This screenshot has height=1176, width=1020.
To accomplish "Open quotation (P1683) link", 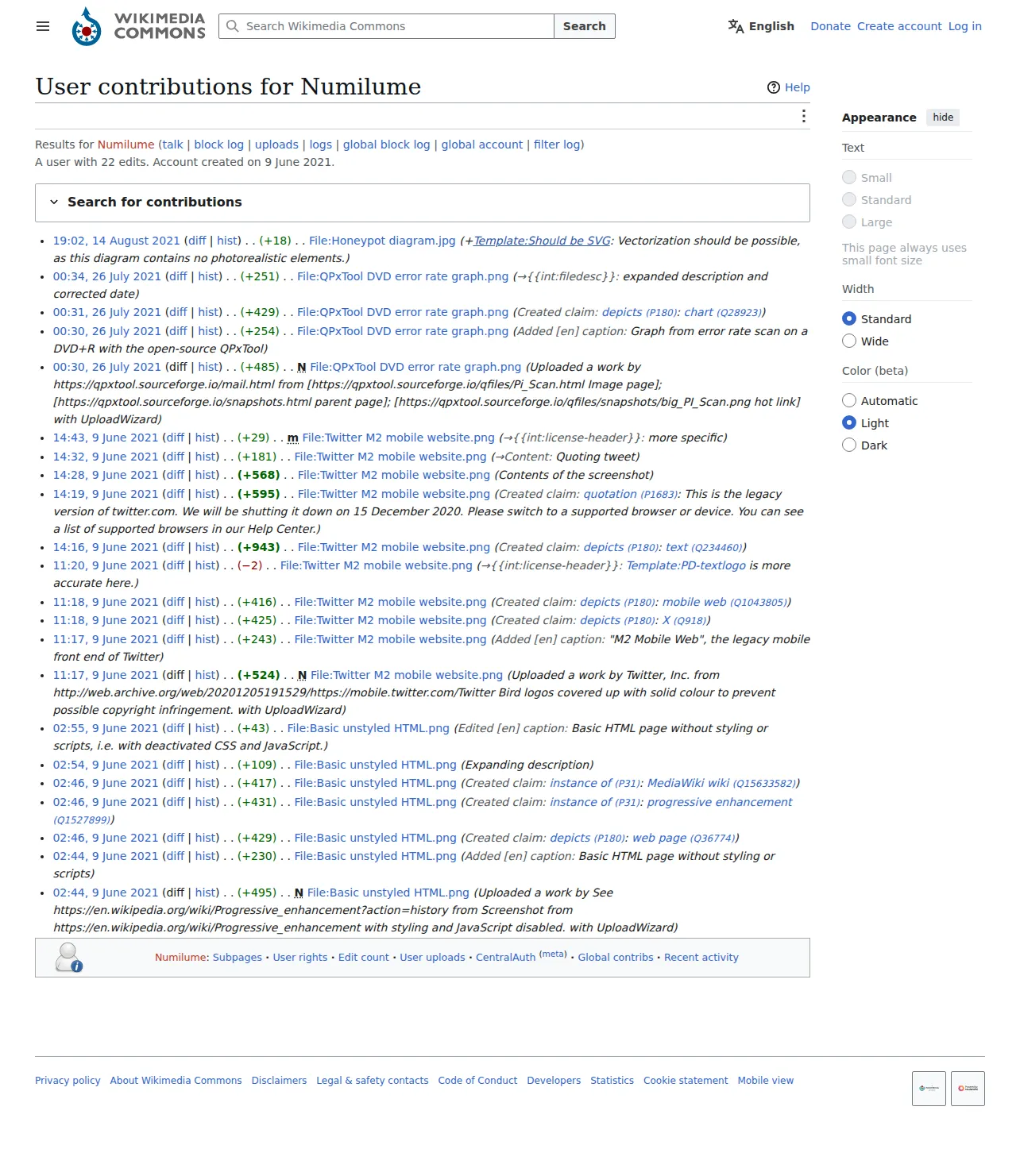I will (x=631, y=494).
